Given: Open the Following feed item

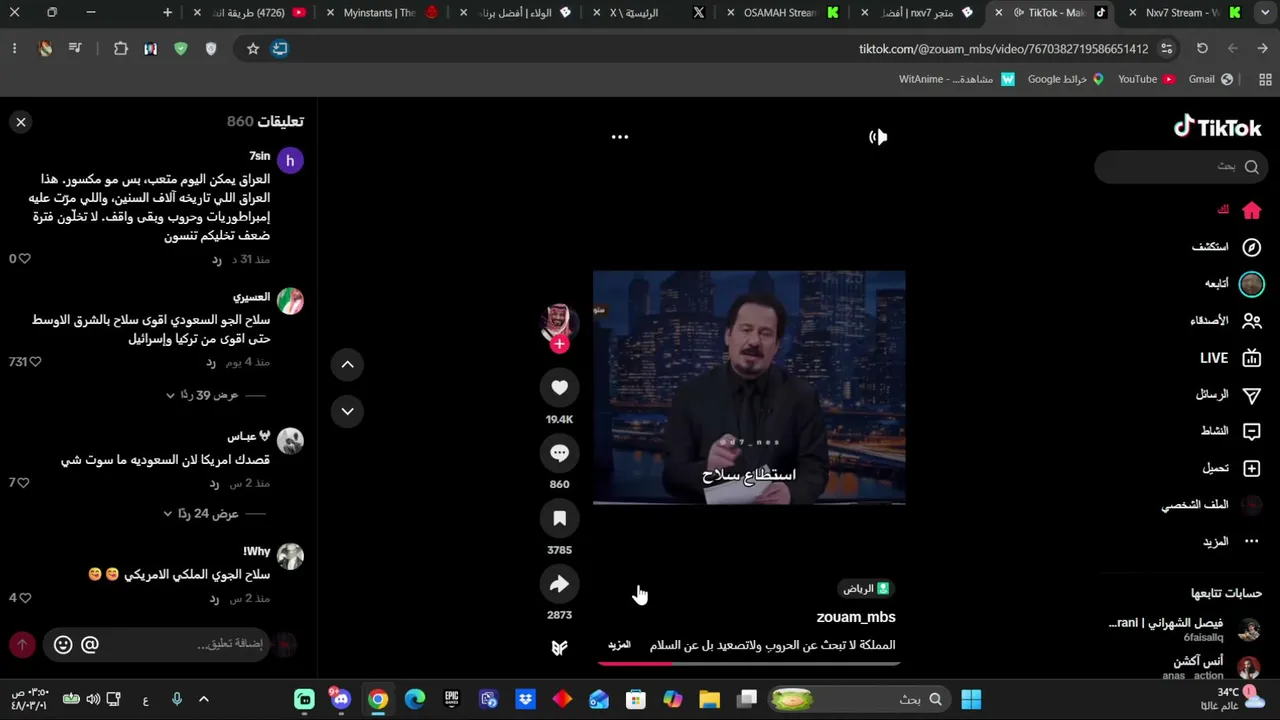Looking at the screenshot, I should [1234, 284].
